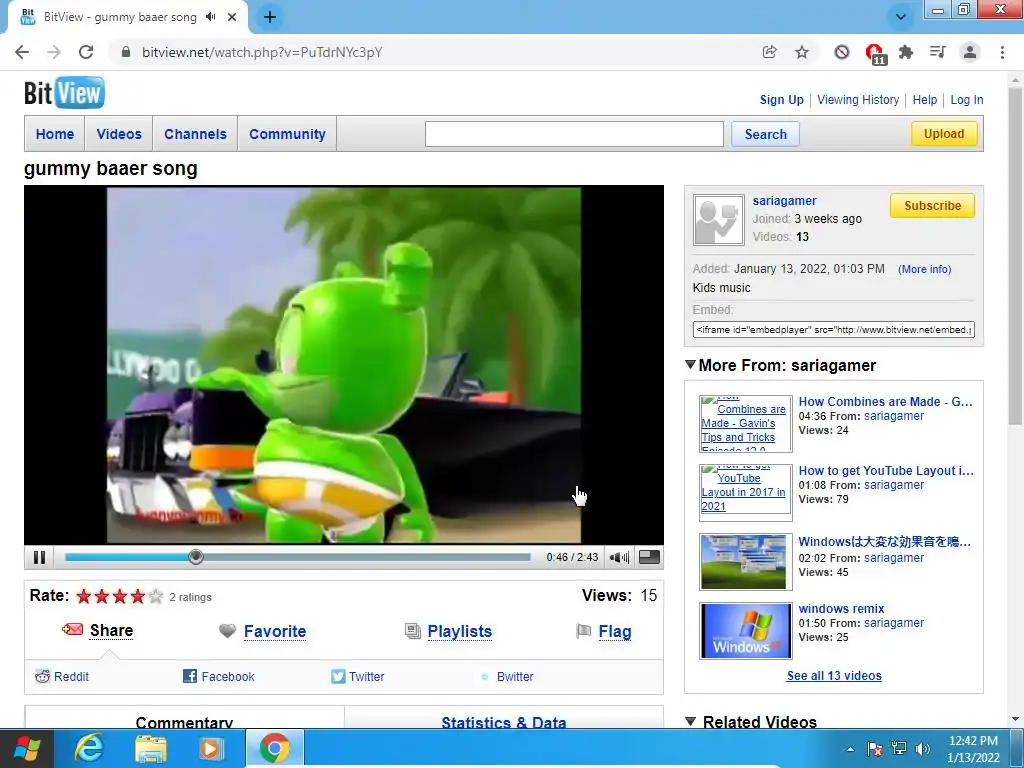Click the Search button
Screen dimensions: 1024x768
pyautogui.click(x=765, y=134)
